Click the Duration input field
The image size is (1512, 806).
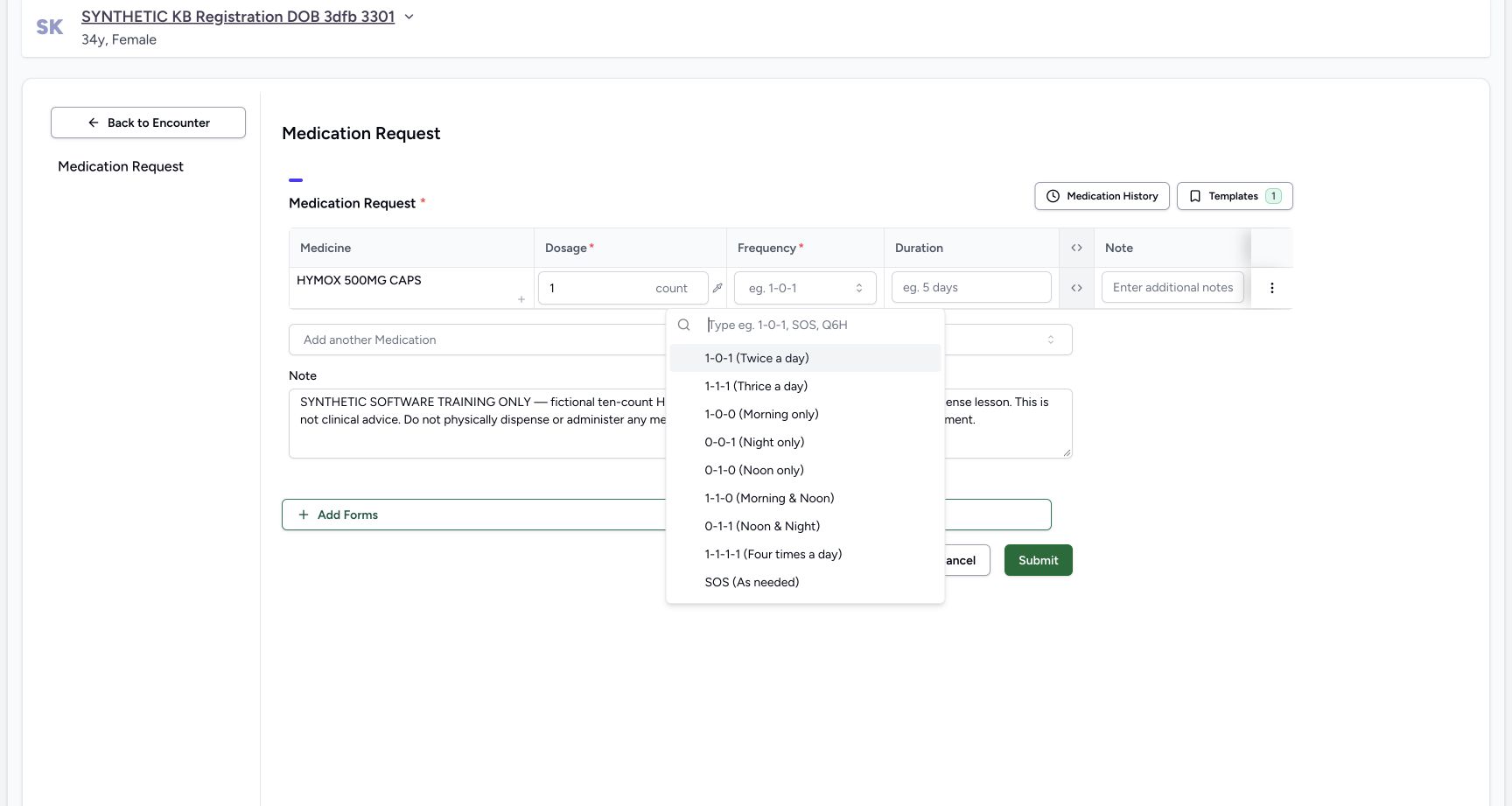(971, 287)
